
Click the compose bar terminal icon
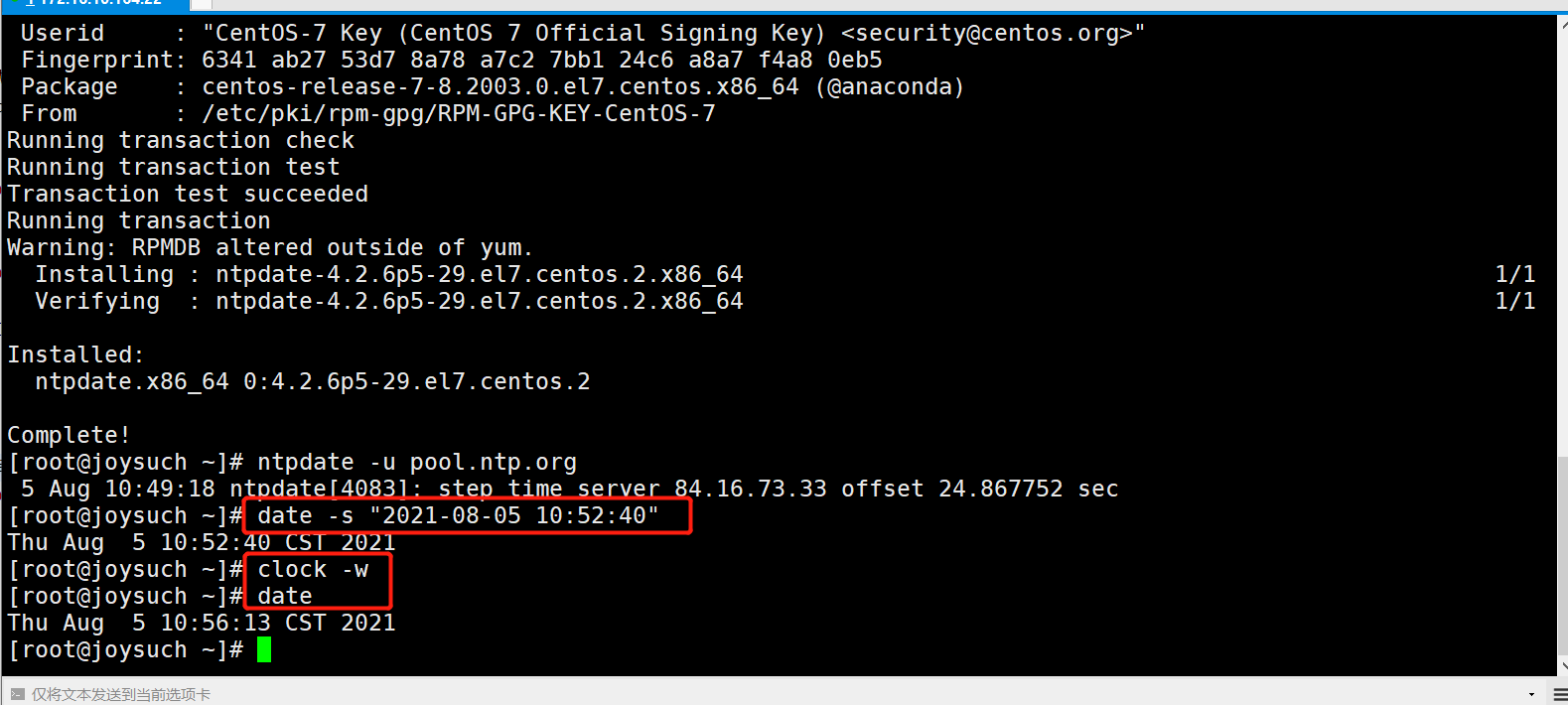(x=17, y=694)
